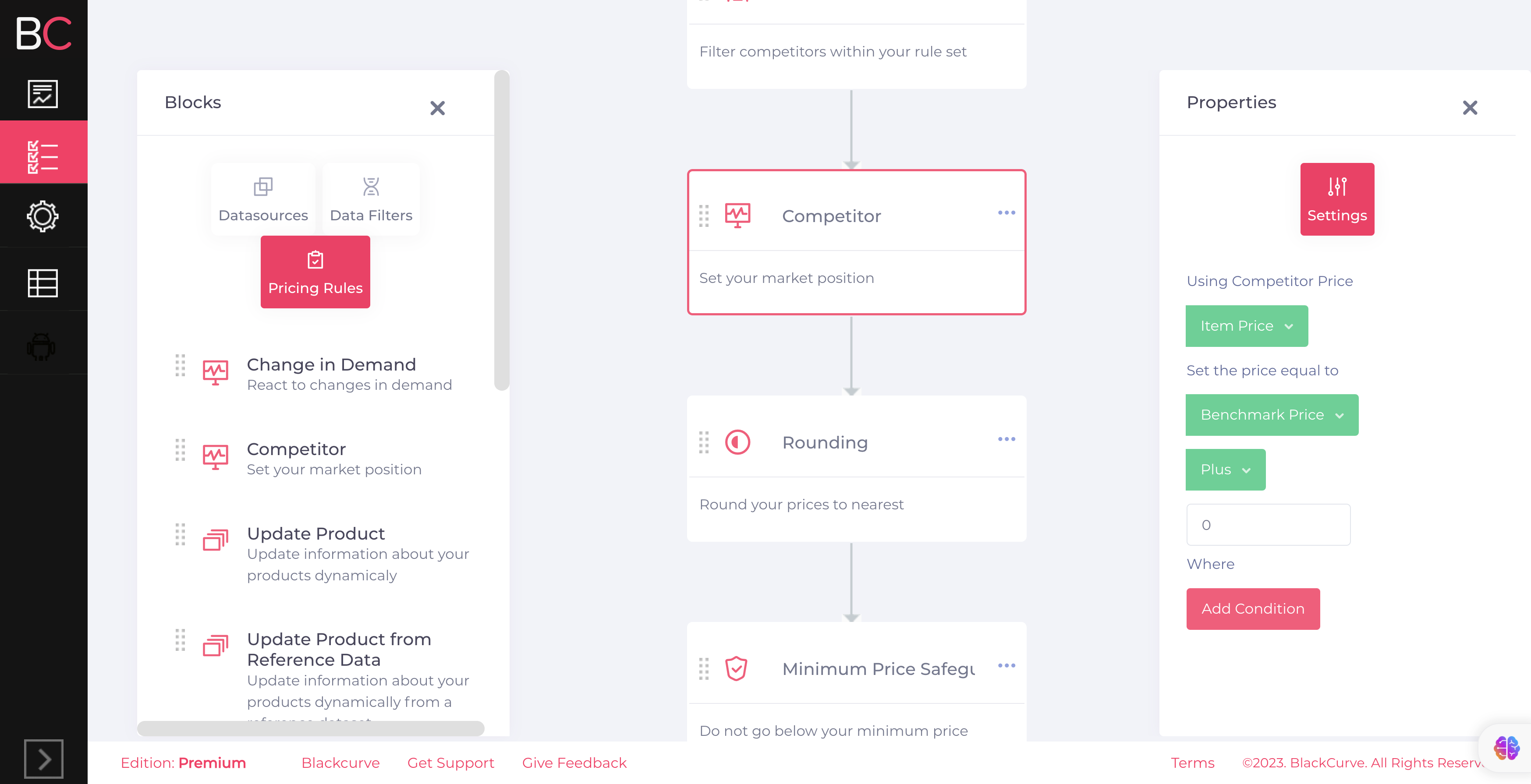The image size is (1531, 784).
Task: Expand the Item Price dropdown
Action: coord(1246,325)
